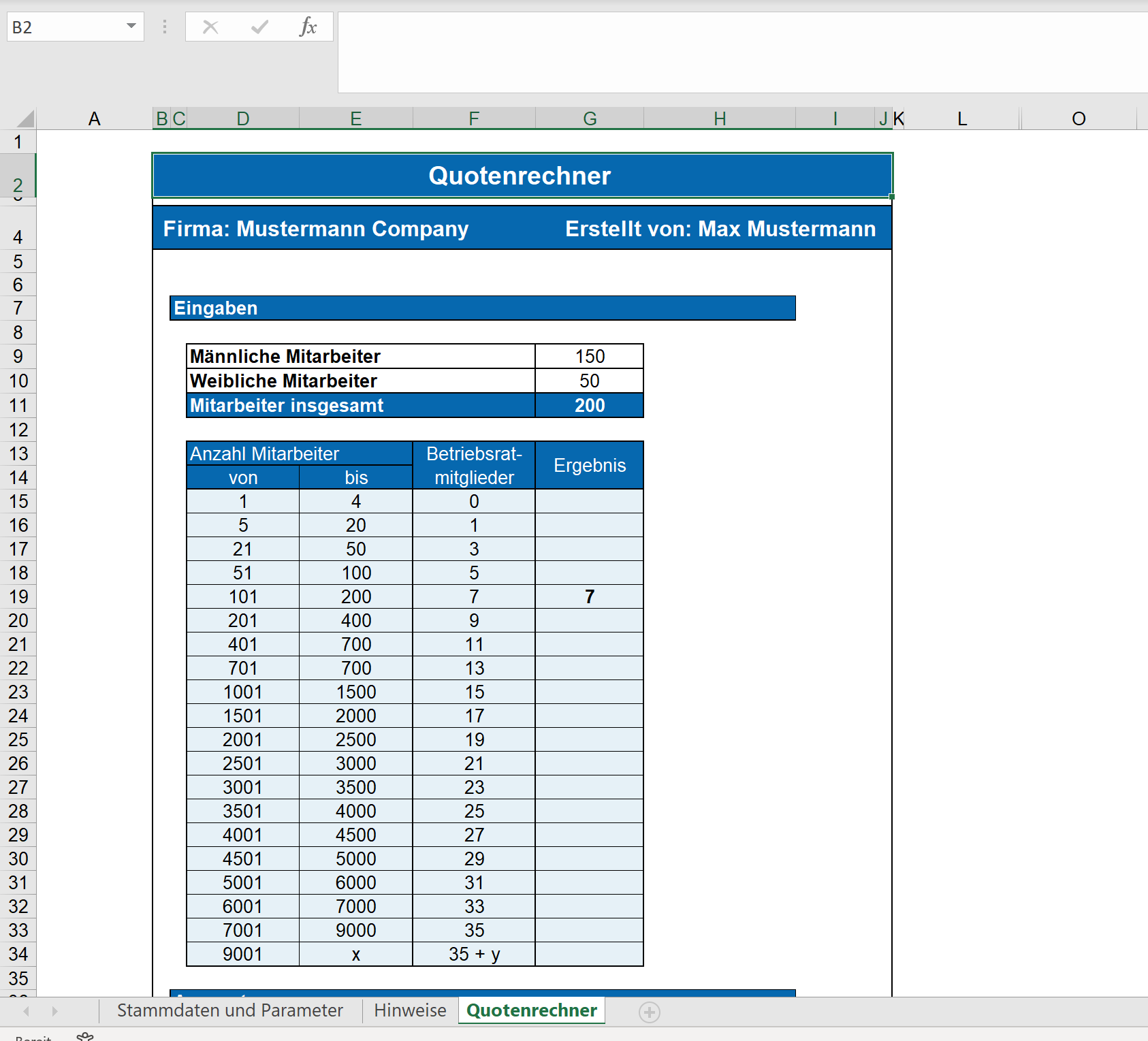Select column F header

coord(474,119)
